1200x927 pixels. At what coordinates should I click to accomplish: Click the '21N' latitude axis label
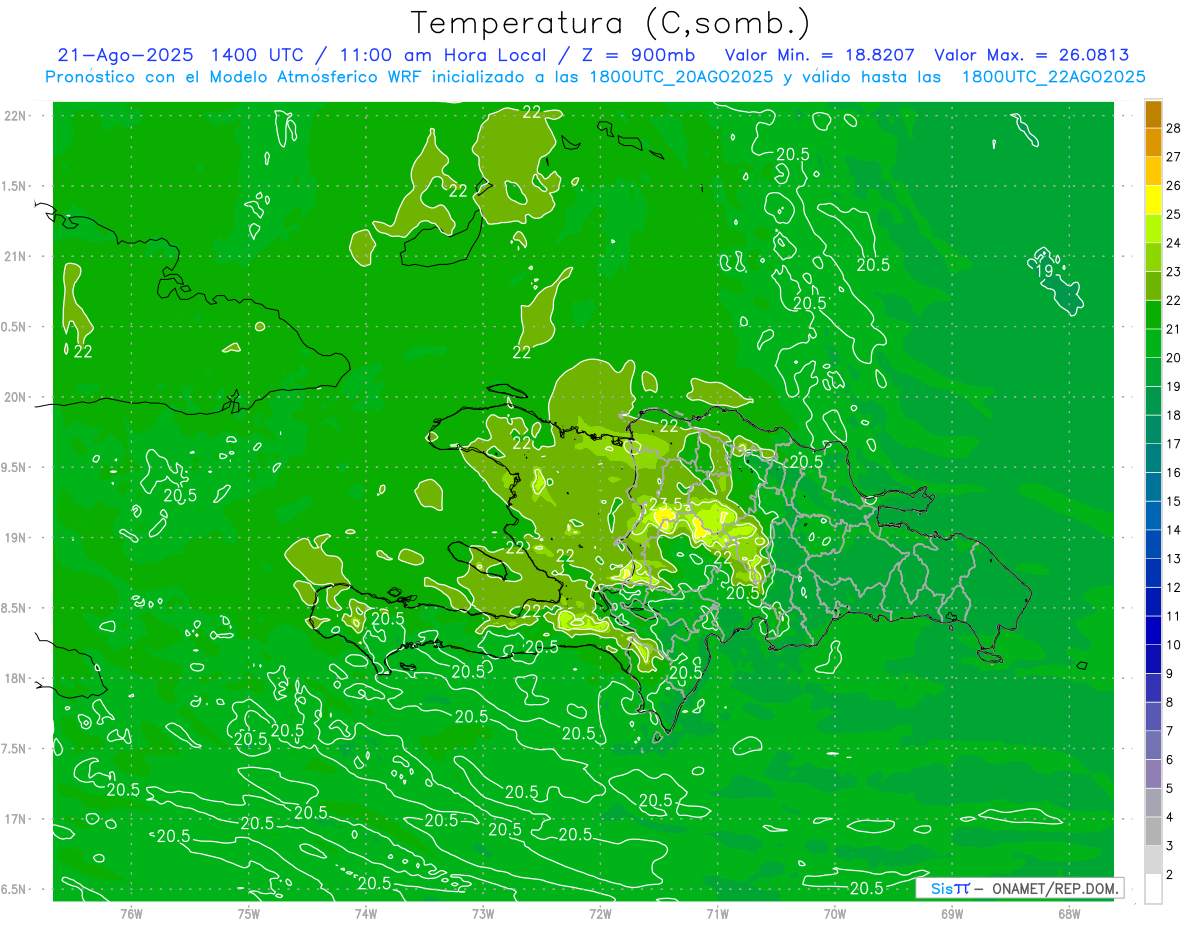pos(15,256)
